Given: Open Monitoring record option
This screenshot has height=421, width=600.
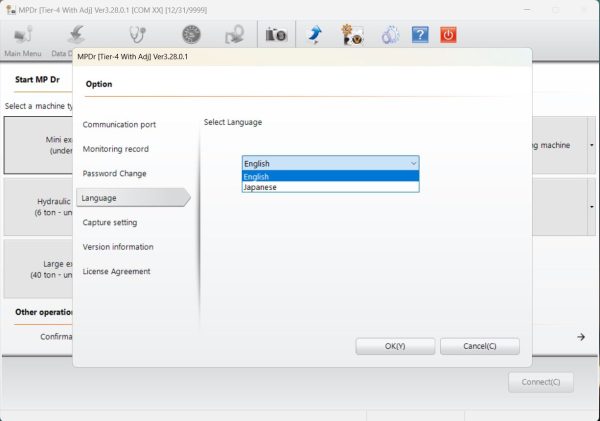Looking at the screenshot, I should click(116, 149).
